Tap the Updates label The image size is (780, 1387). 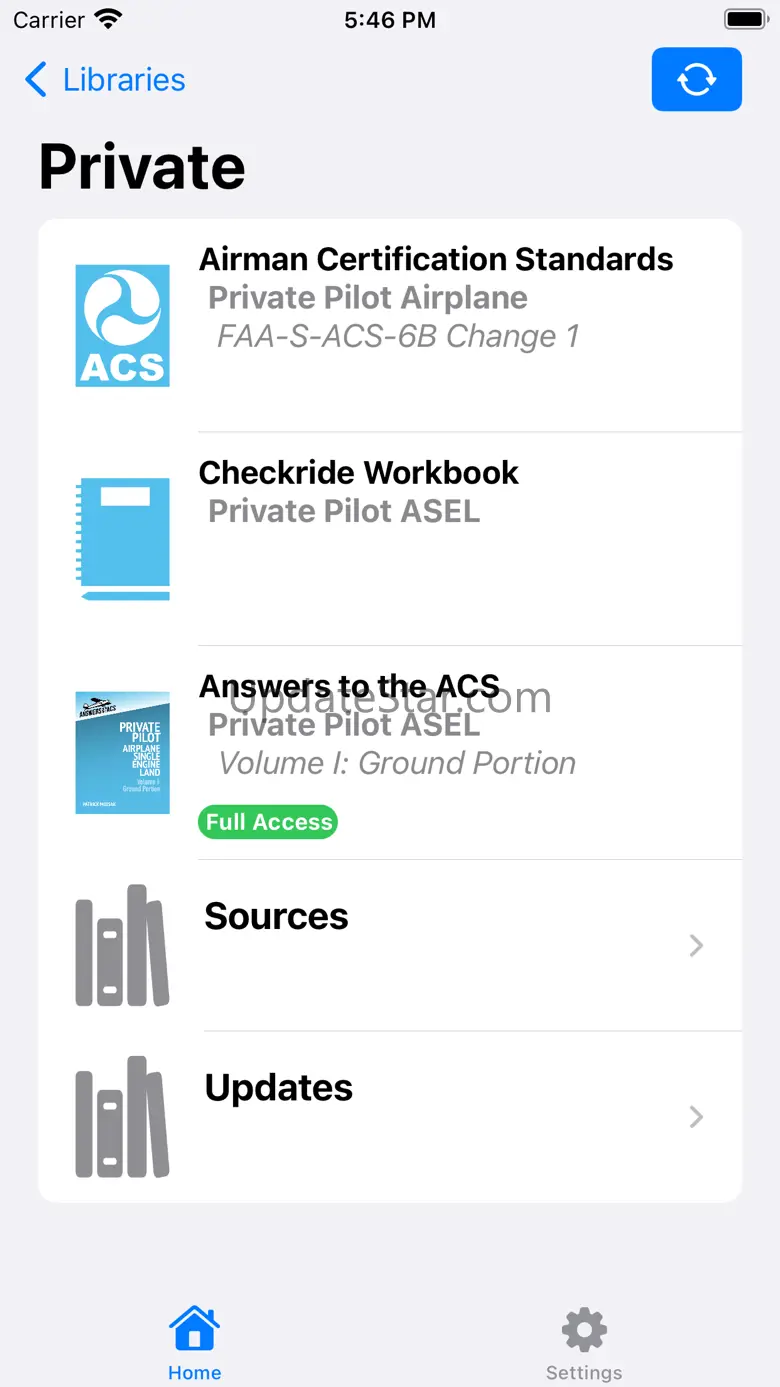tap(278, 1087)
